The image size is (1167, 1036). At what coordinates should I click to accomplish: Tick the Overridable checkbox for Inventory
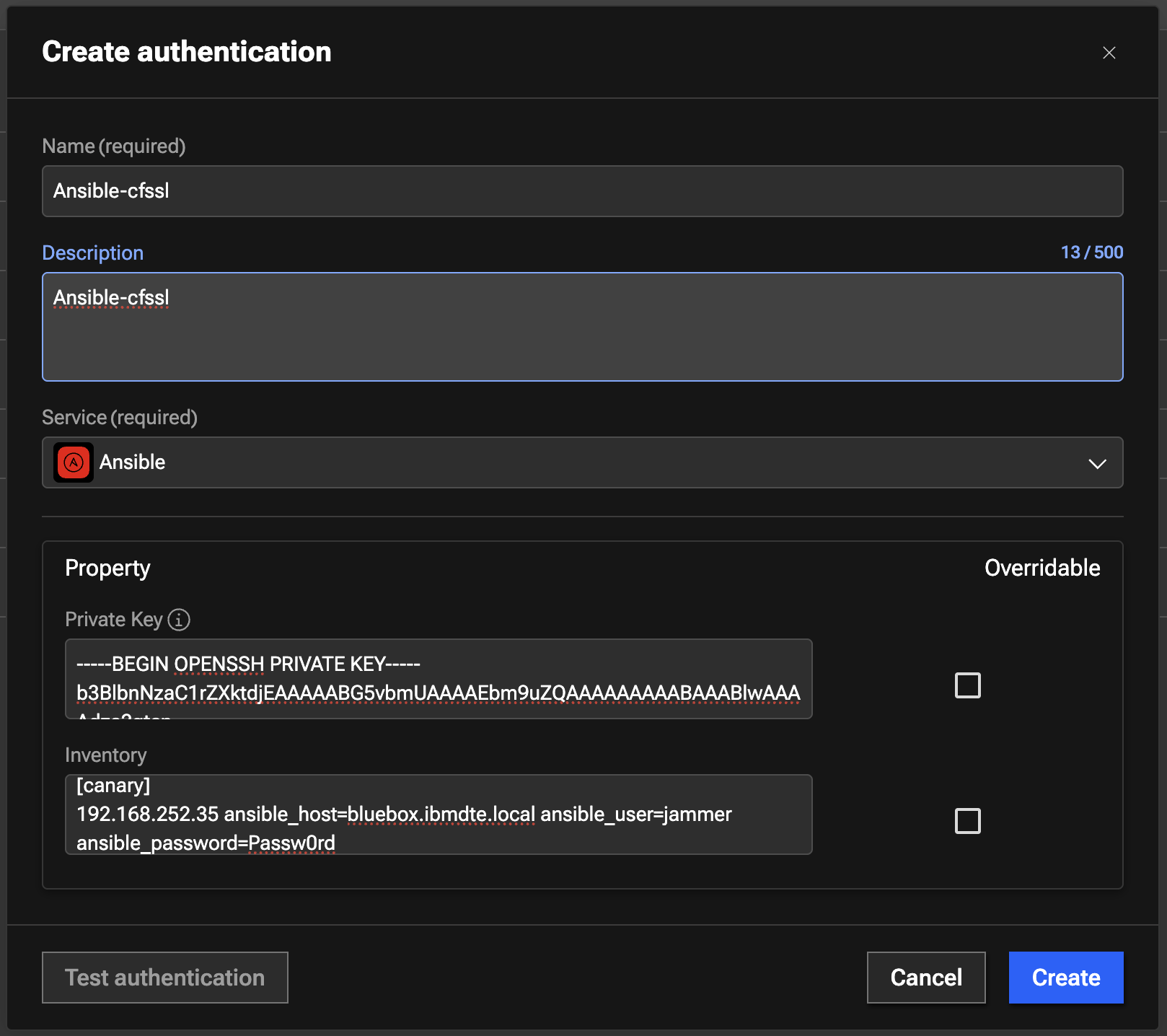click(967, 821)
